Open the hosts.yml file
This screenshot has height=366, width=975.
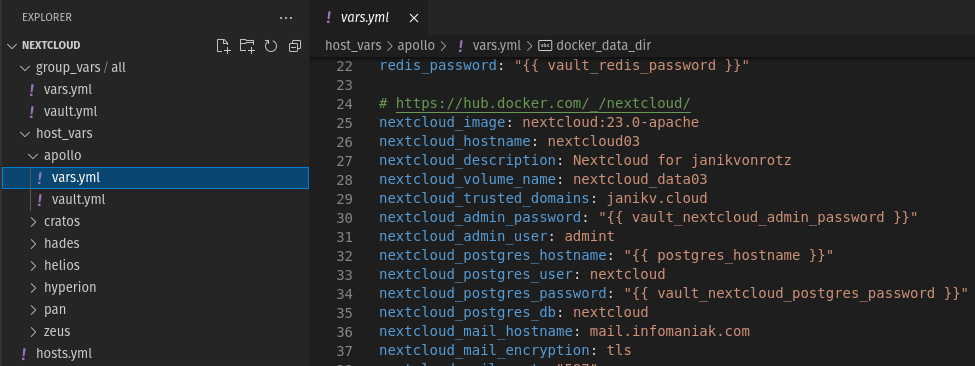(x=64, y=354)
